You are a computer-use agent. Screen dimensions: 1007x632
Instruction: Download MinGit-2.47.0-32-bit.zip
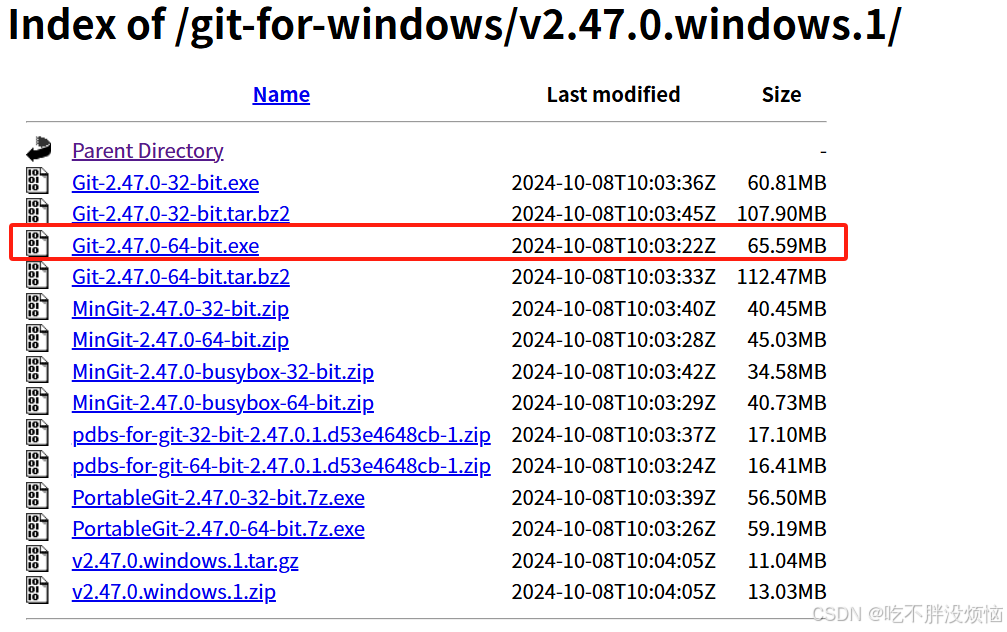coord(180,309)
